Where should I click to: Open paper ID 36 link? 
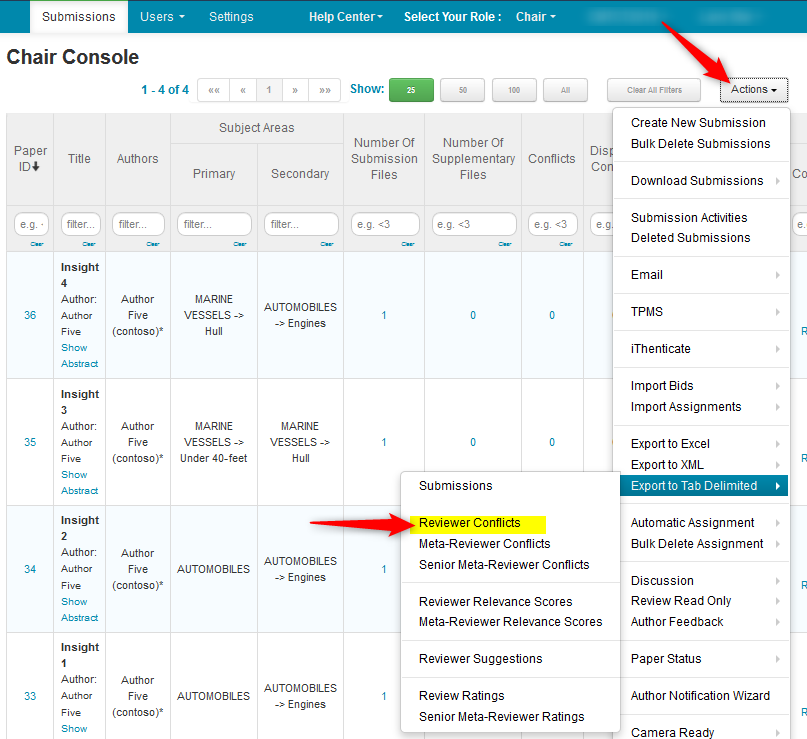(x=30, y=315)
